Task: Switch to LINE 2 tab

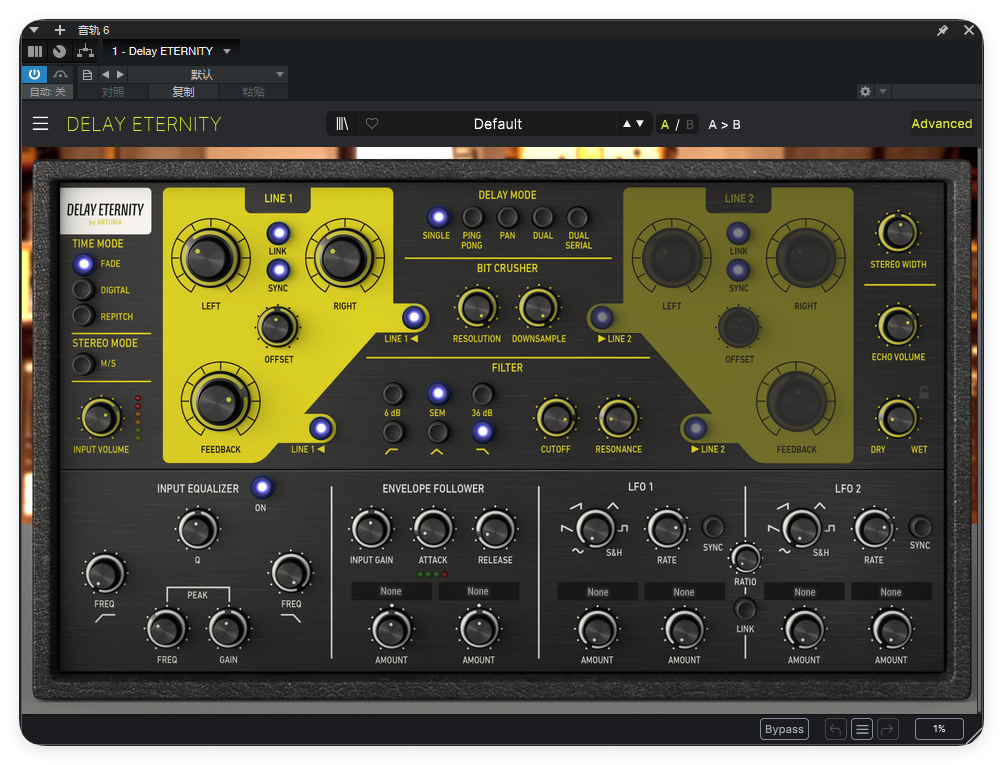Action: 739,199
